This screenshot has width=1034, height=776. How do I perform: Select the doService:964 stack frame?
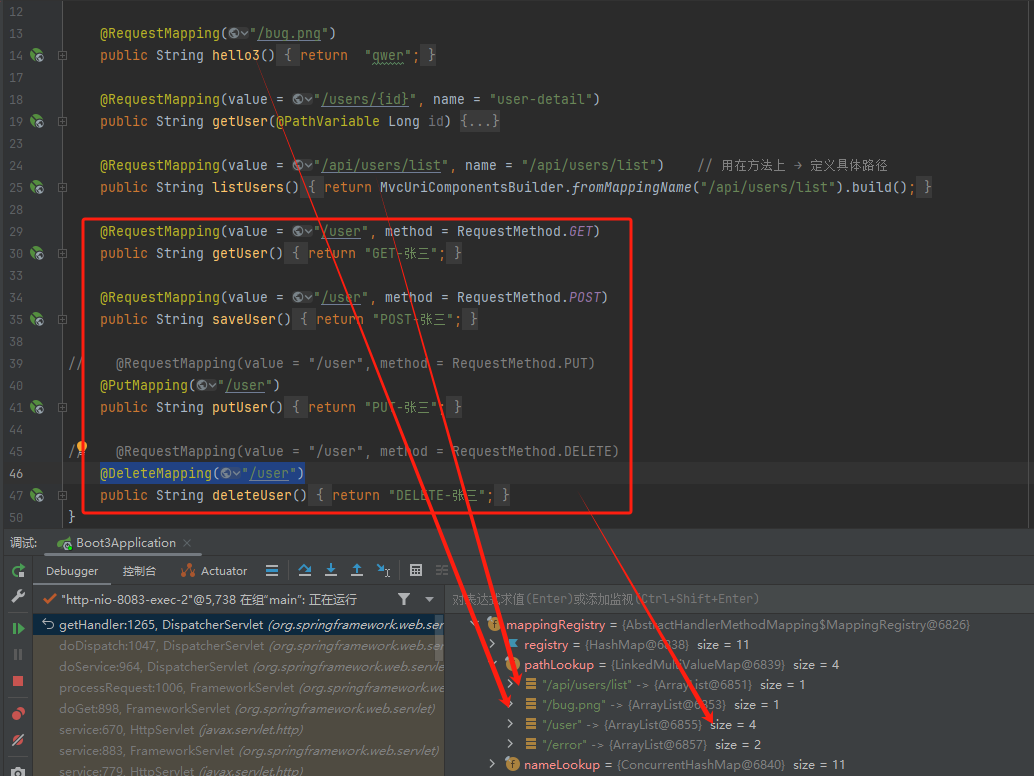click(x=239, y=667)
